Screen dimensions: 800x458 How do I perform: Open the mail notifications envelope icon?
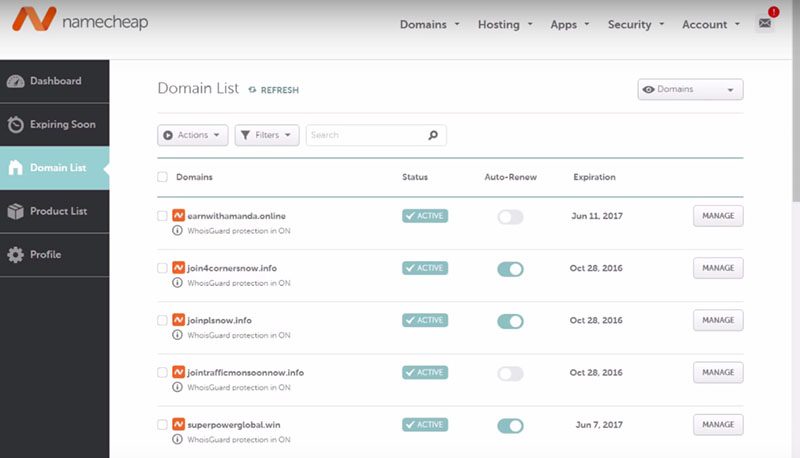tap(765, 23)
